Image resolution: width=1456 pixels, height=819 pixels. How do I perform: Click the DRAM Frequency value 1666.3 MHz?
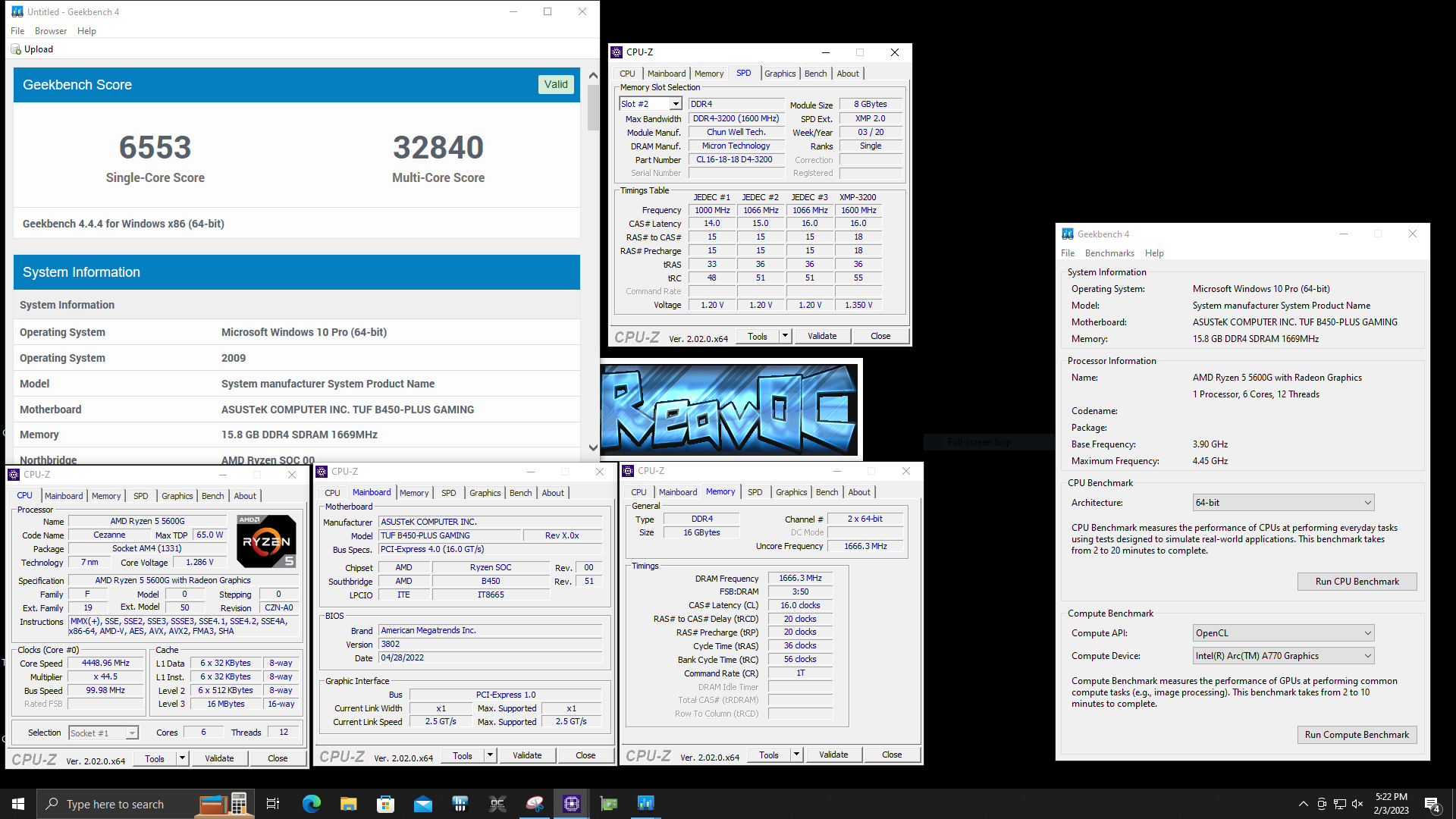tap(800, 579)
